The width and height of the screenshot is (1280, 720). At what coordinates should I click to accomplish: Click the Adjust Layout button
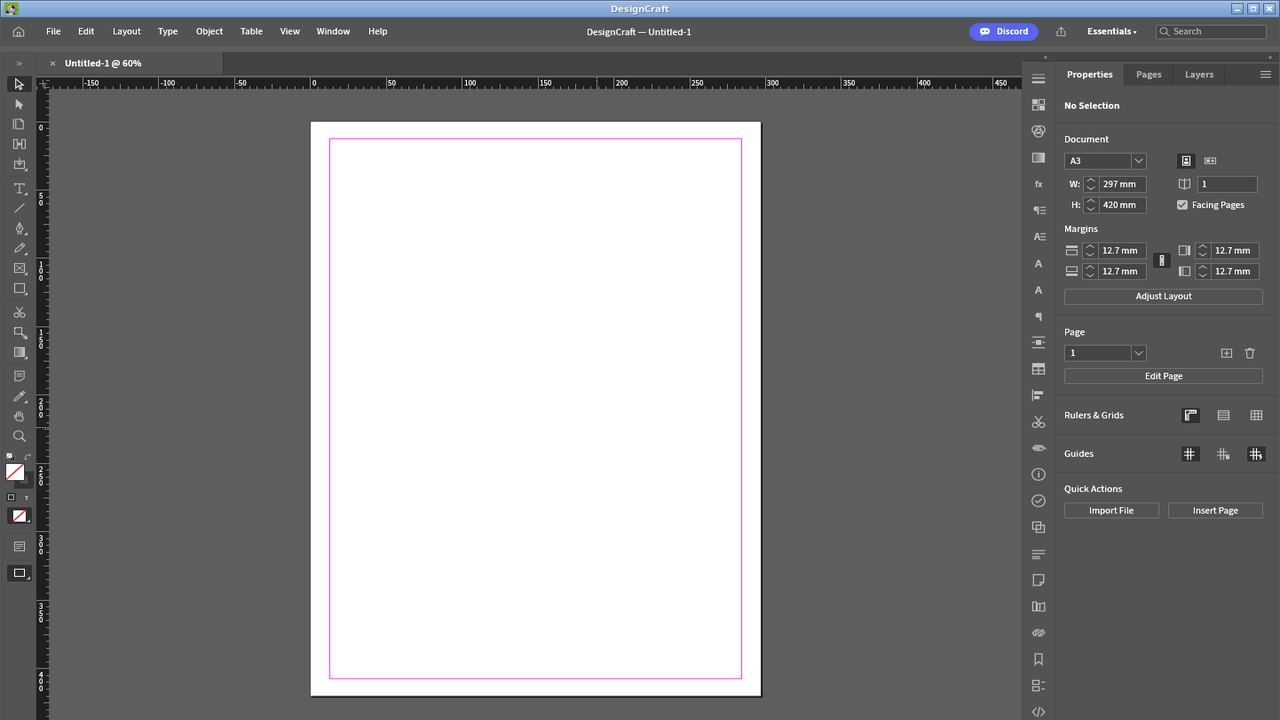click(x=1164, y=296)
